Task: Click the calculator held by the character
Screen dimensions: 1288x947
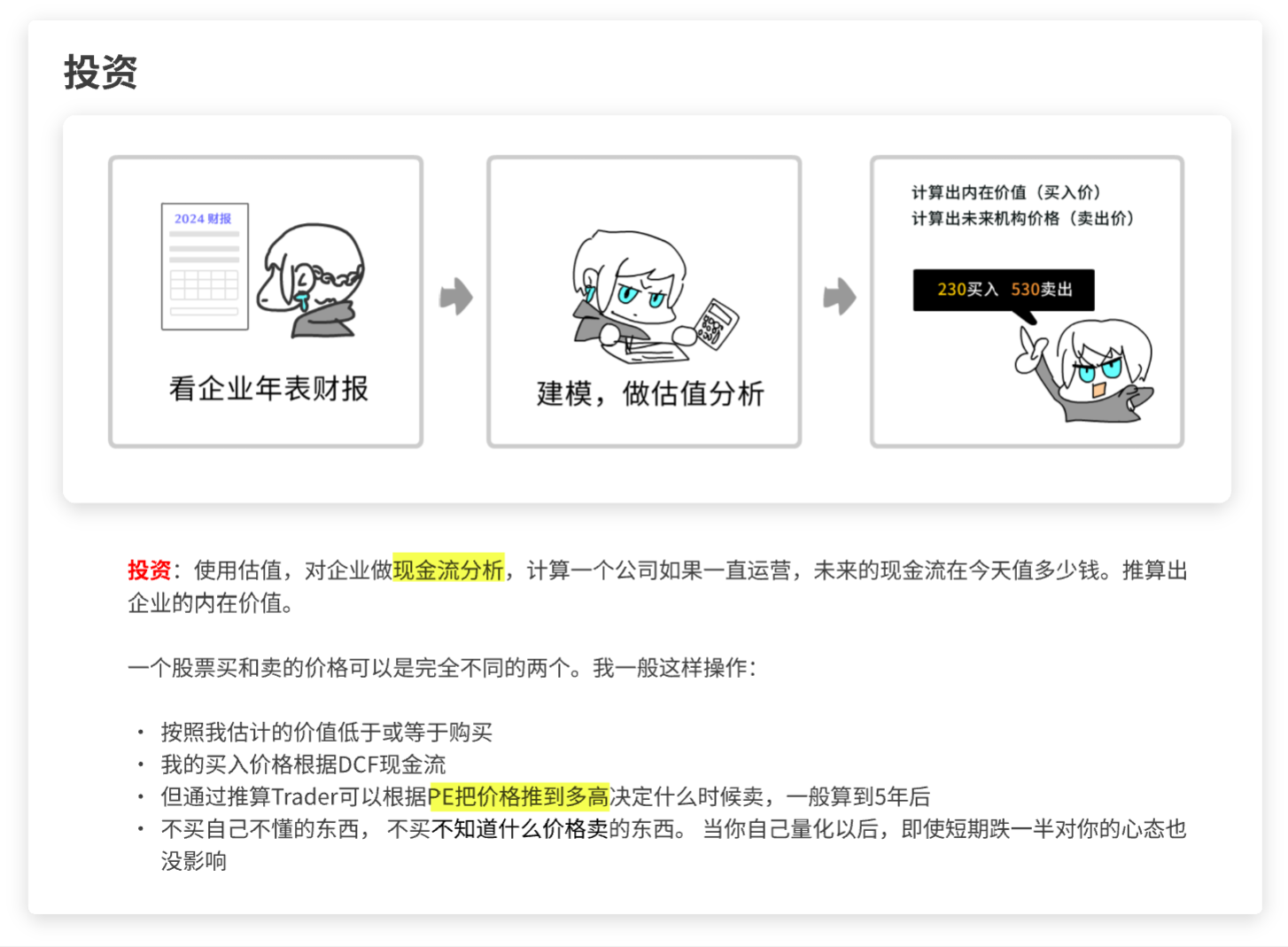Action: (x=716, y=323)
